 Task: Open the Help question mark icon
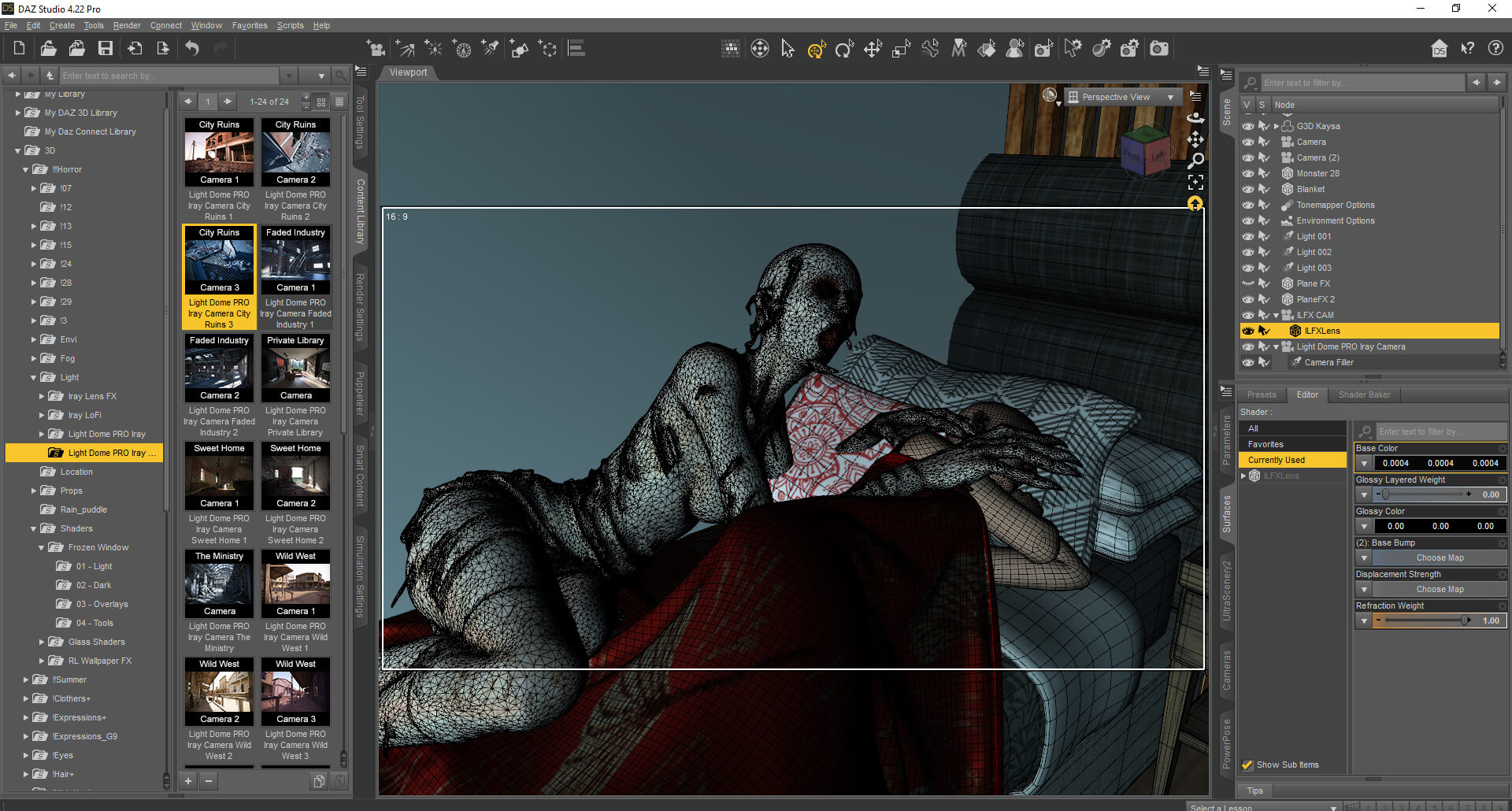point(1495,49)
